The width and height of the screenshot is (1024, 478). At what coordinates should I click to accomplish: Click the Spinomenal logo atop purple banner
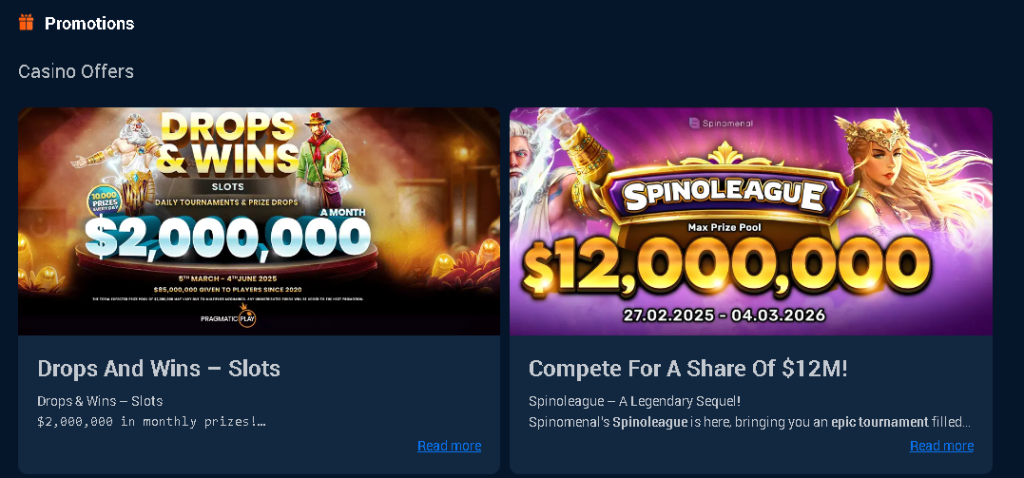point(720,123)
